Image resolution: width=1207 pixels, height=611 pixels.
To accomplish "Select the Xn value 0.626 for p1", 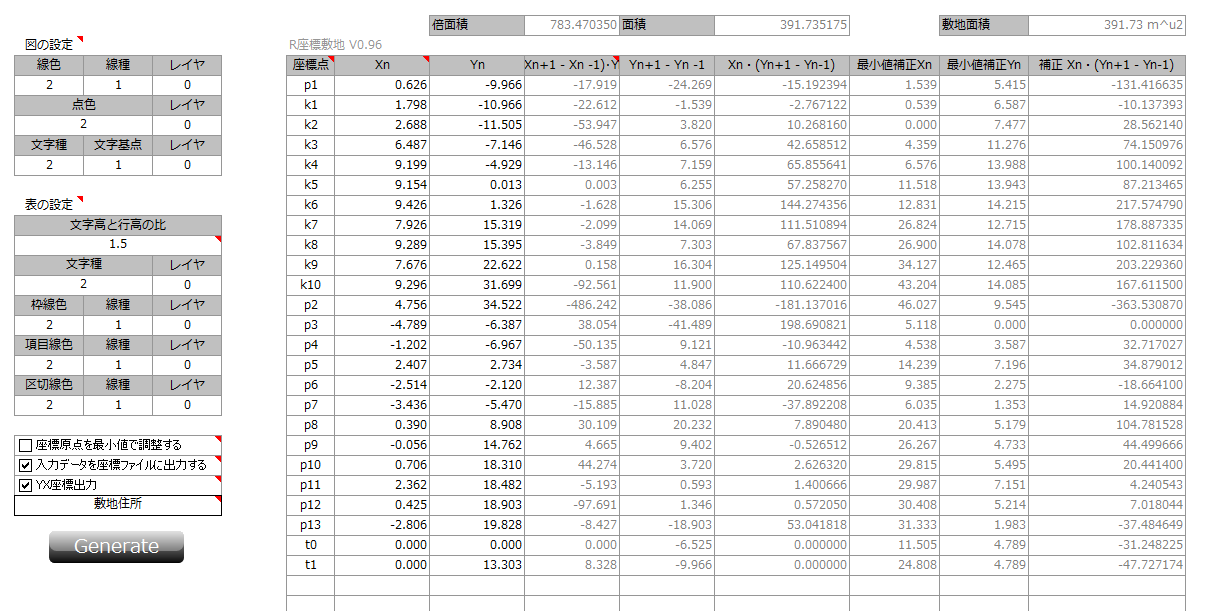I will 382,85.
